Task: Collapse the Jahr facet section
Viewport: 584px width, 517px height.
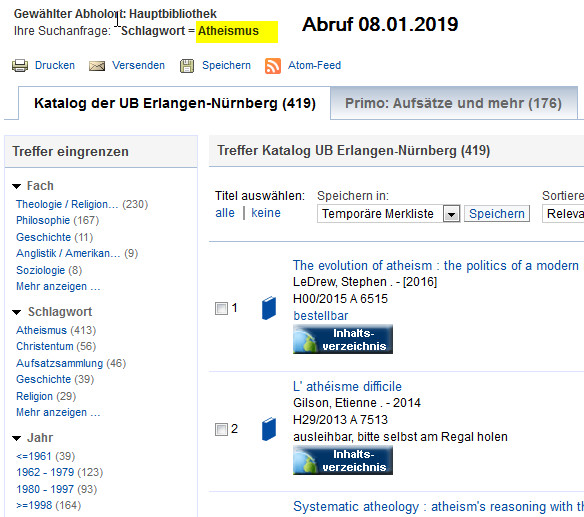Action: (17, 438)
